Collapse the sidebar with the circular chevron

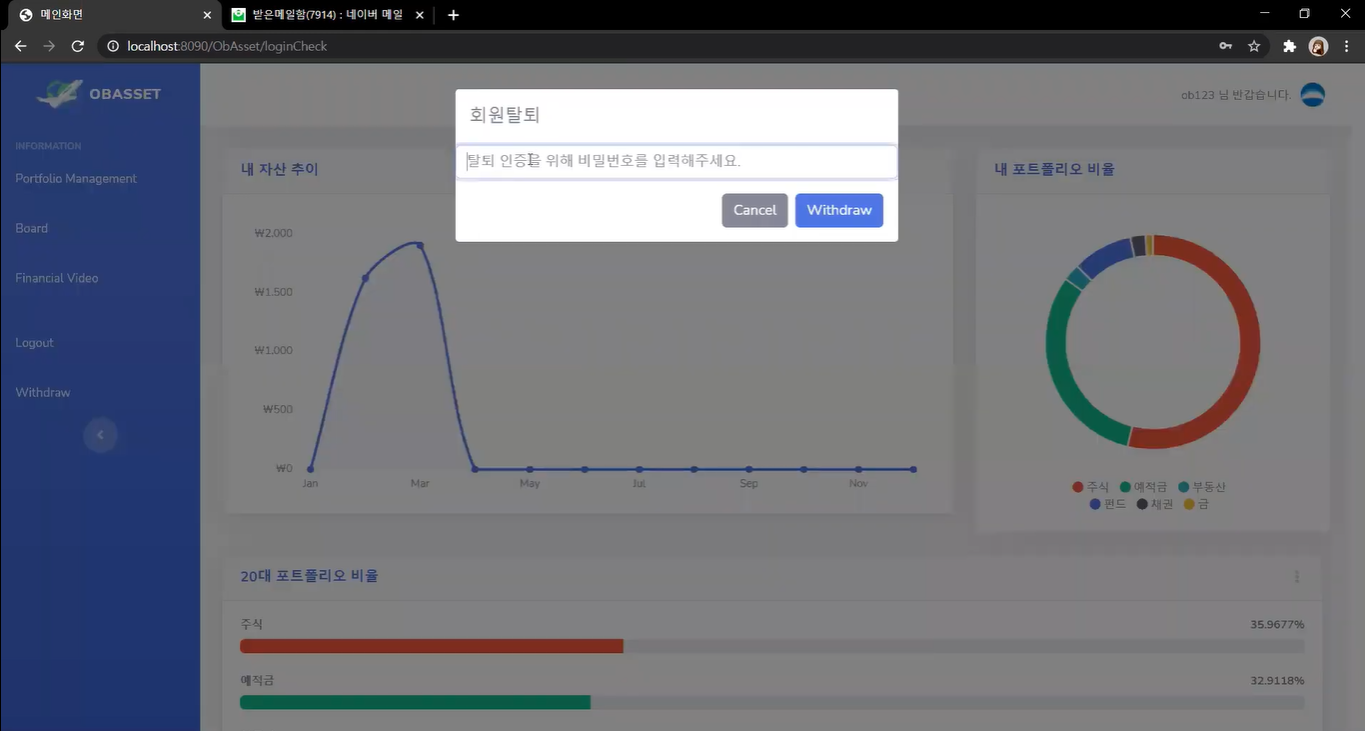click(100, 434)
